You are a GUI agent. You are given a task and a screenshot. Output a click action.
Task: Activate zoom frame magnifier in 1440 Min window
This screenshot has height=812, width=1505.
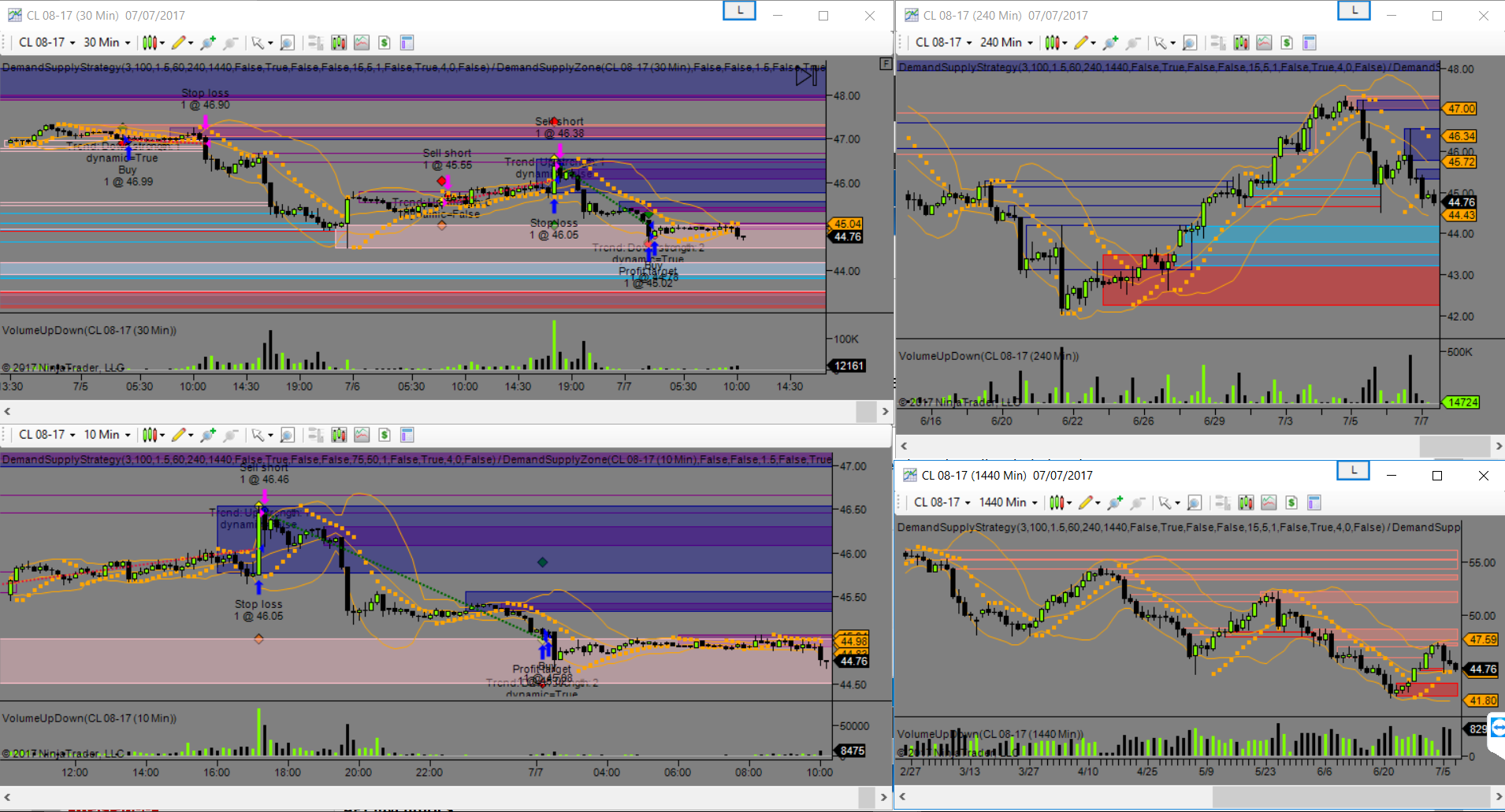coord(1195,502)
